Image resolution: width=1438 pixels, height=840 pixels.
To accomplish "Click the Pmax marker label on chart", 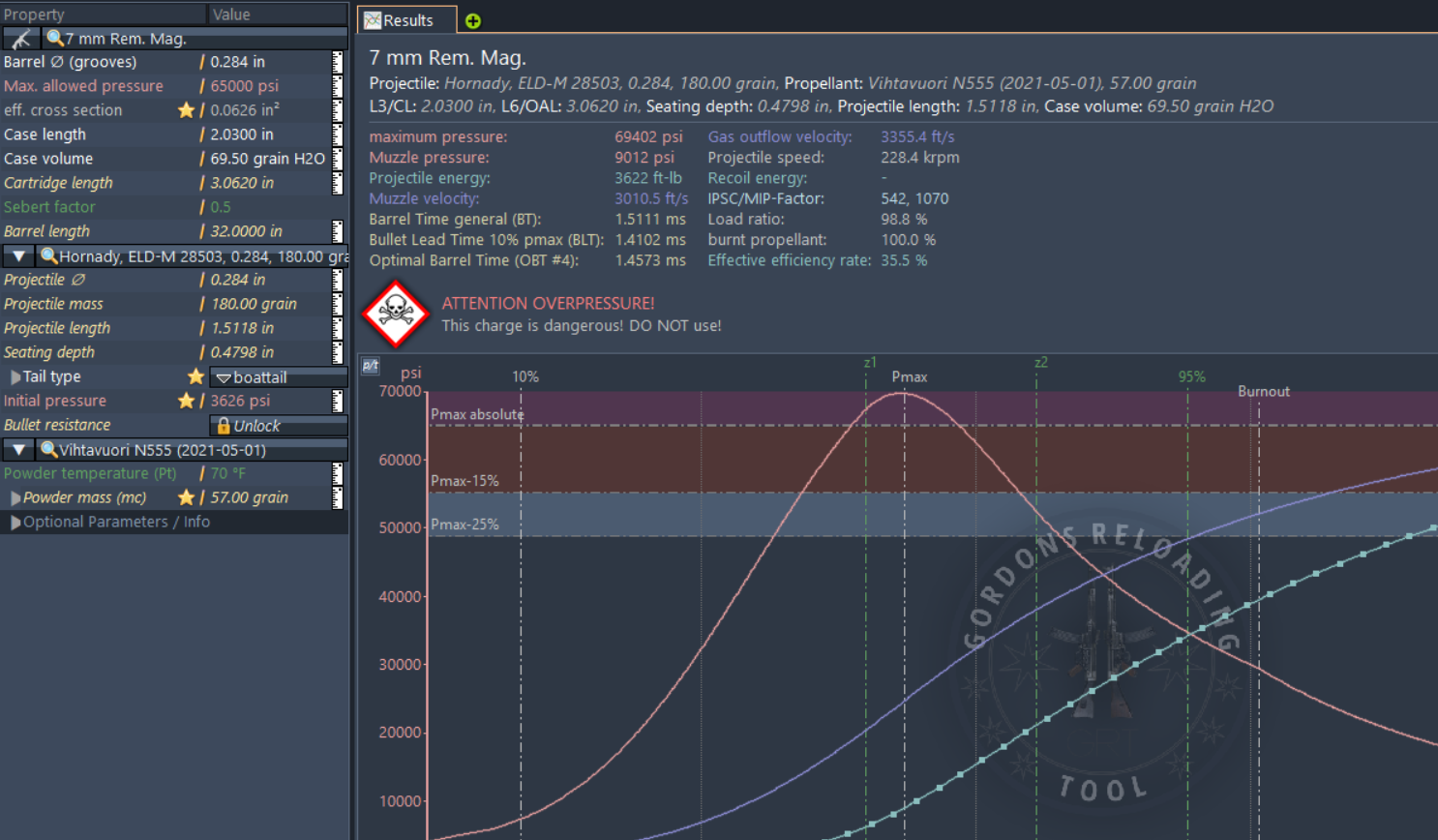I will (910, 376).
